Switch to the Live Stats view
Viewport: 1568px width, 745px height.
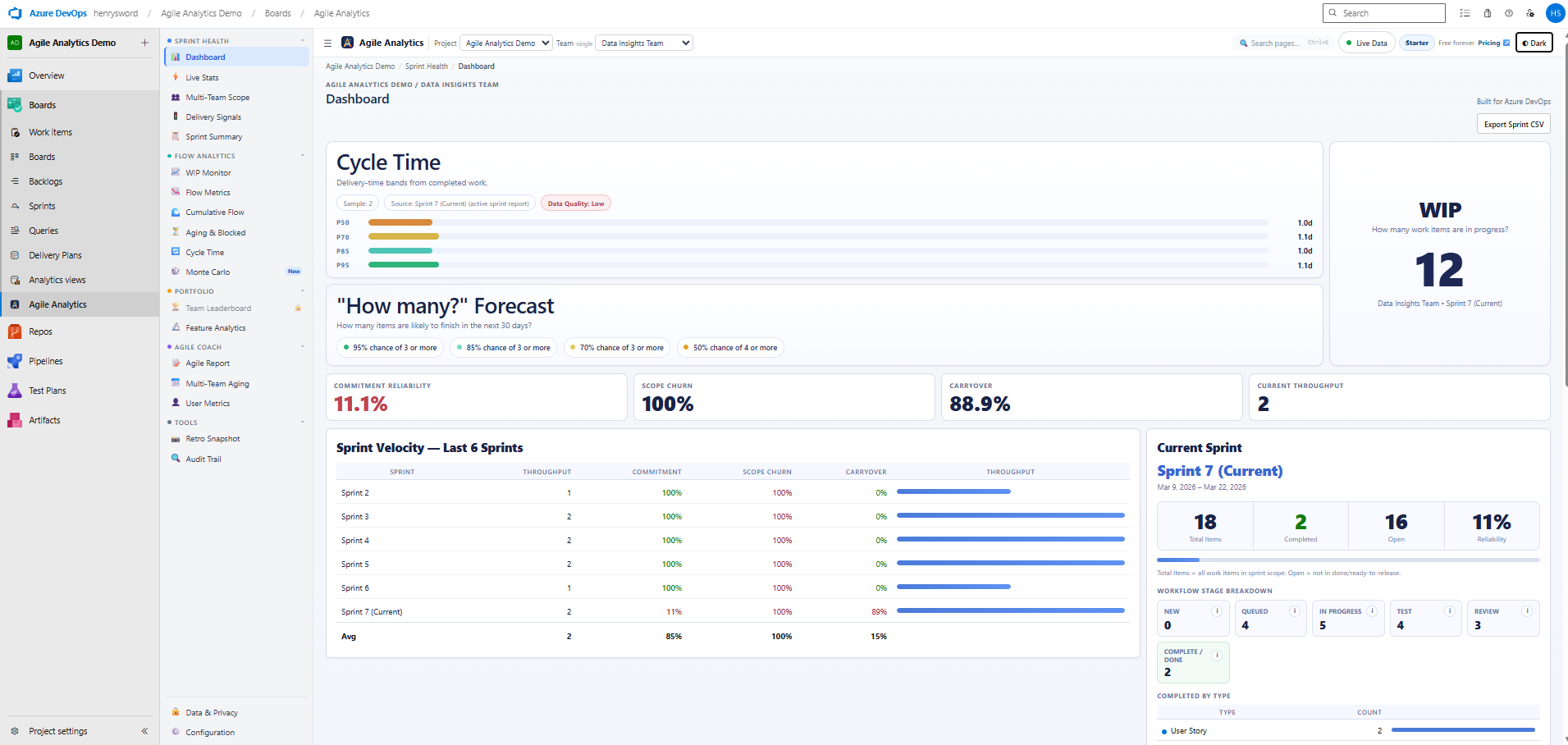(201, 77)
